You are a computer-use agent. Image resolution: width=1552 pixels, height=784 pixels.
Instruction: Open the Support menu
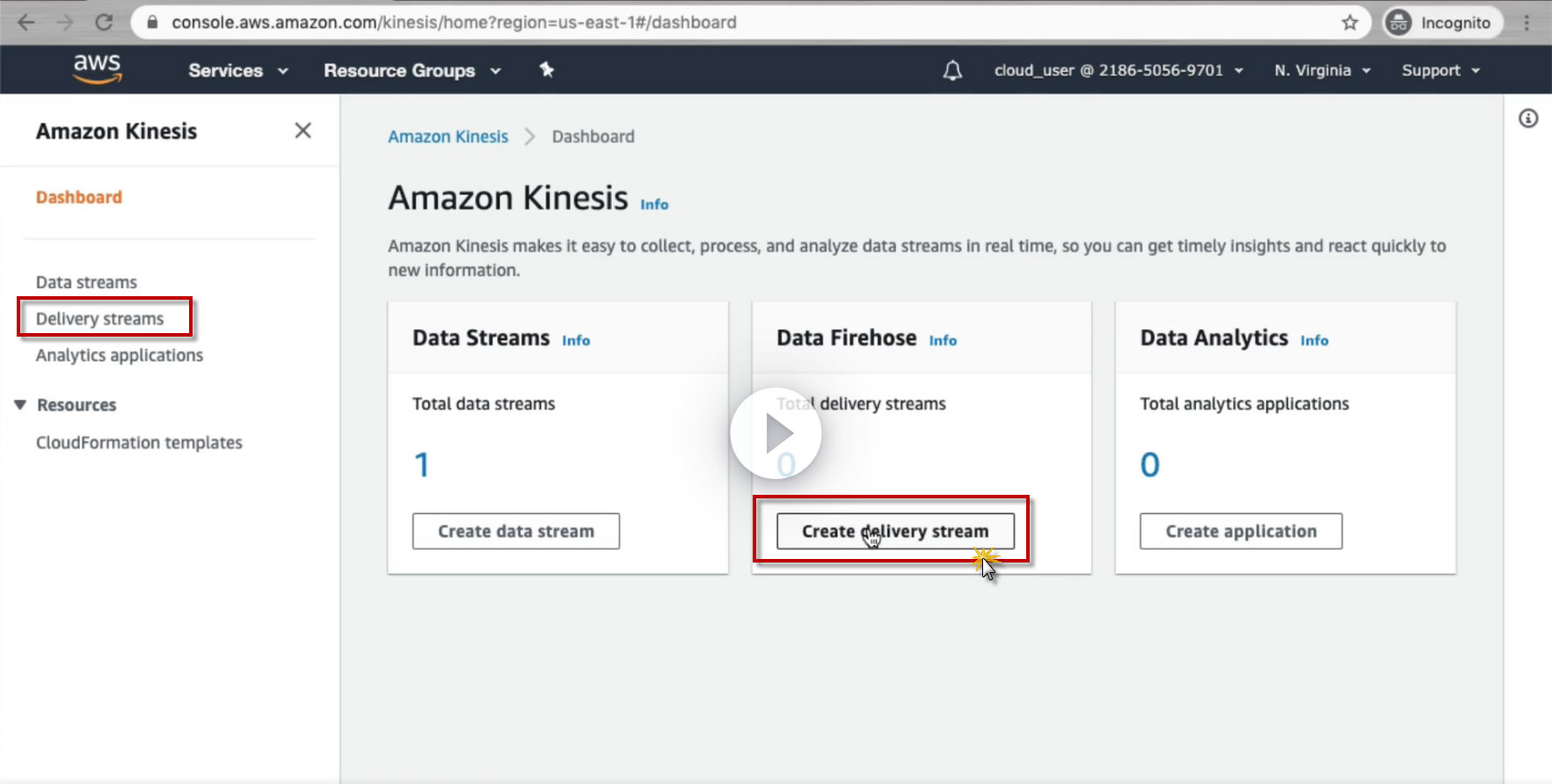coord(1440,70)
